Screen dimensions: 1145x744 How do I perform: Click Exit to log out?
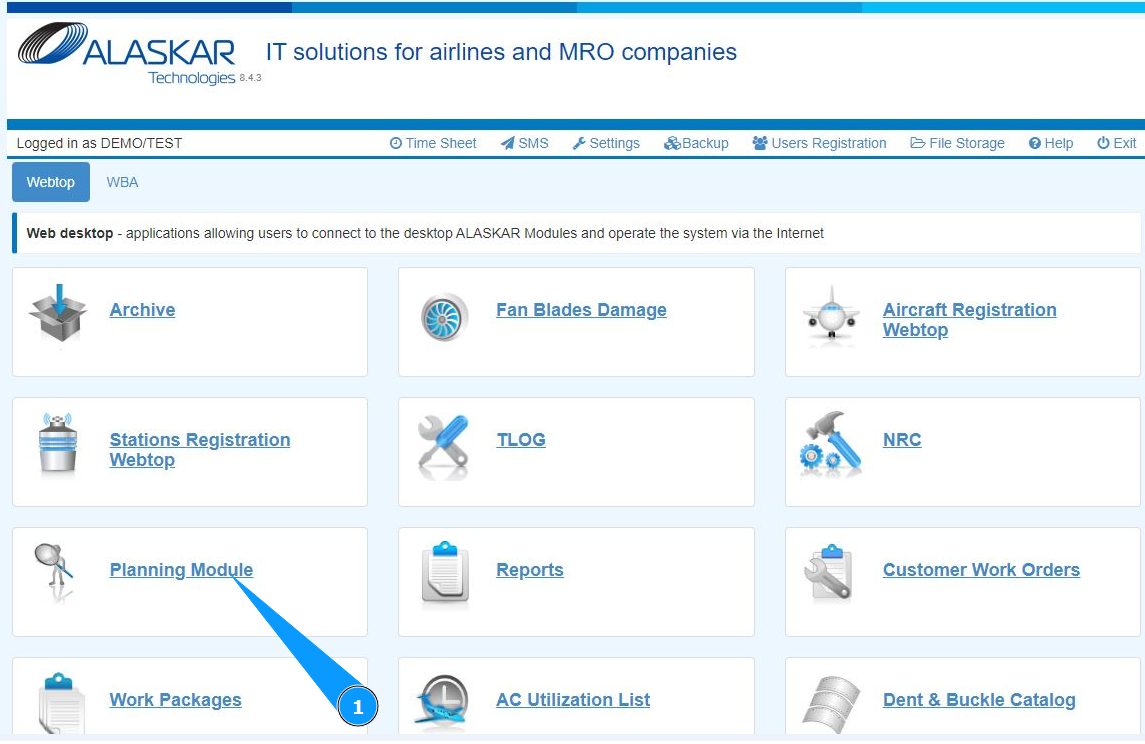1117,143
